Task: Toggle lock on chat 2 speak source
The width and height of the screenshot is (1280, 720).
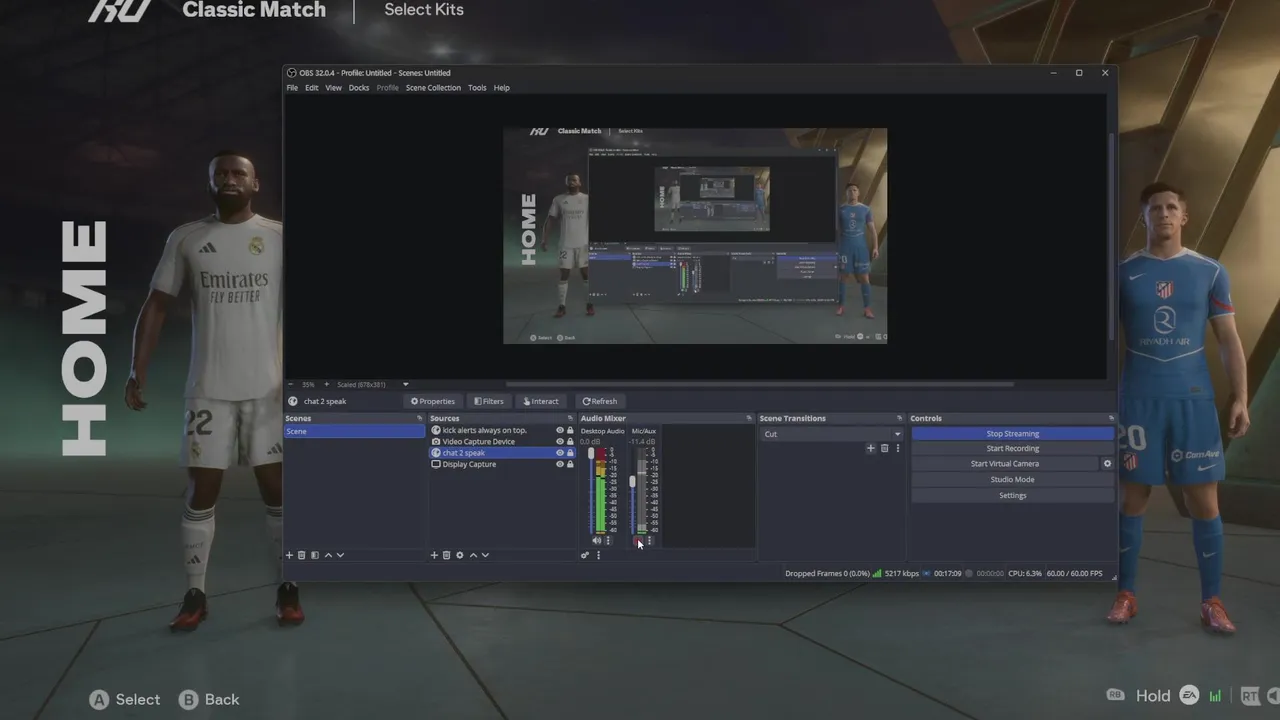Action: pyautogui.click(x=570, y=453)
